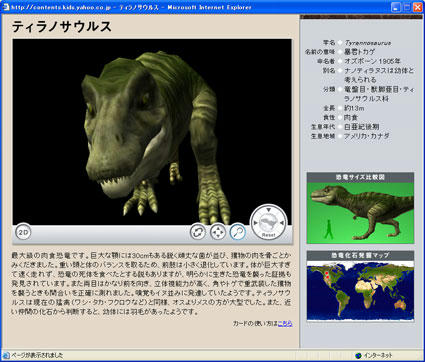Click the Internet Explorer page icon in title bar
This screenshot has width=425, height=362.
[x=6, y=7]
